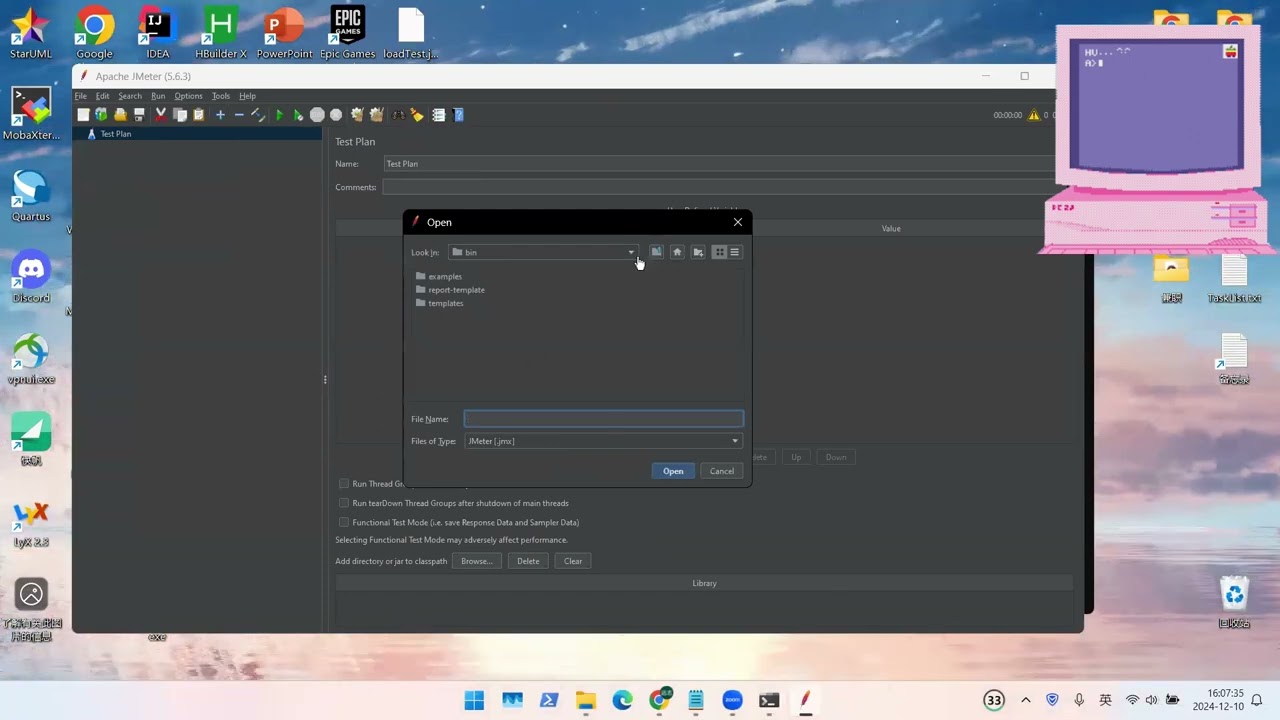Click the classpath Clear button
The width and height of the screenshot is (1280, 720).
[x=573, y=561]
